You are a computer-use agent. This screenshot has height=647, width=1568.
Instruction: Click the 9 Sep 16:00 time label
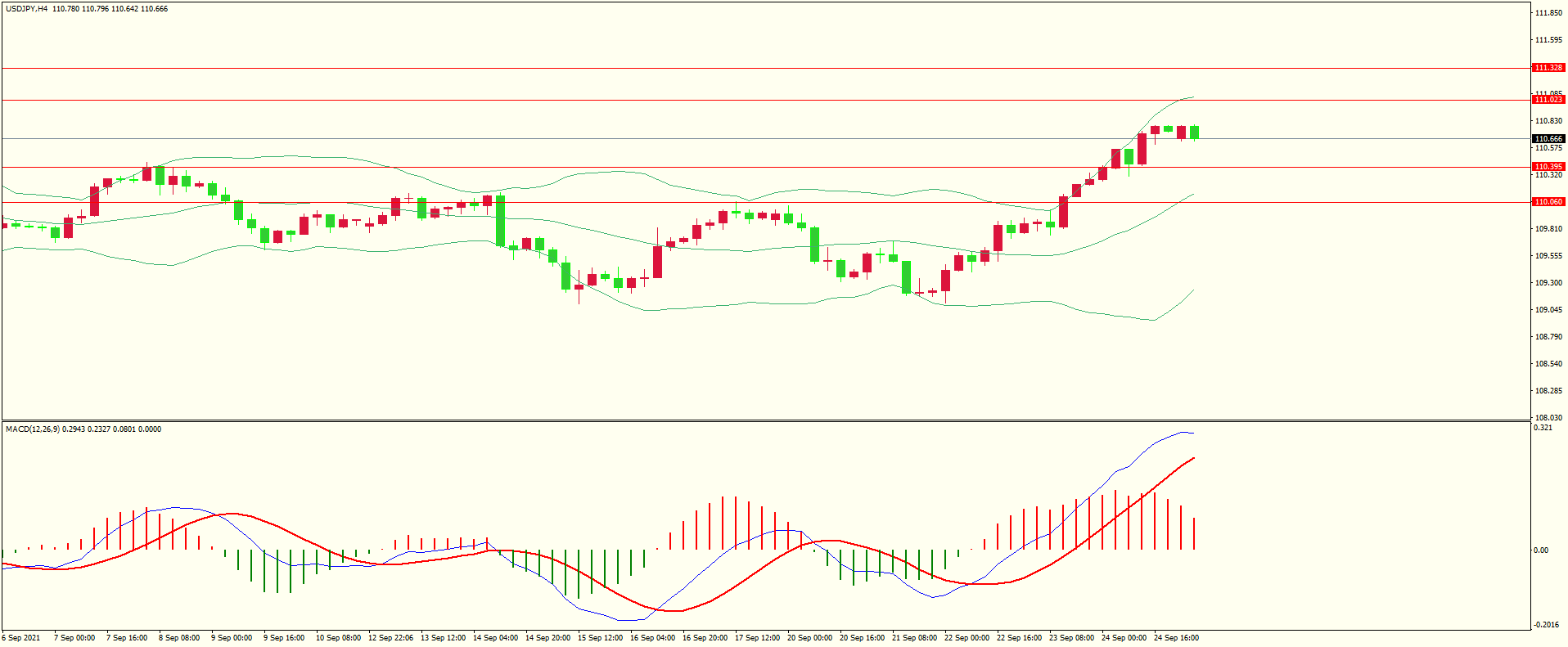point(284,638)
